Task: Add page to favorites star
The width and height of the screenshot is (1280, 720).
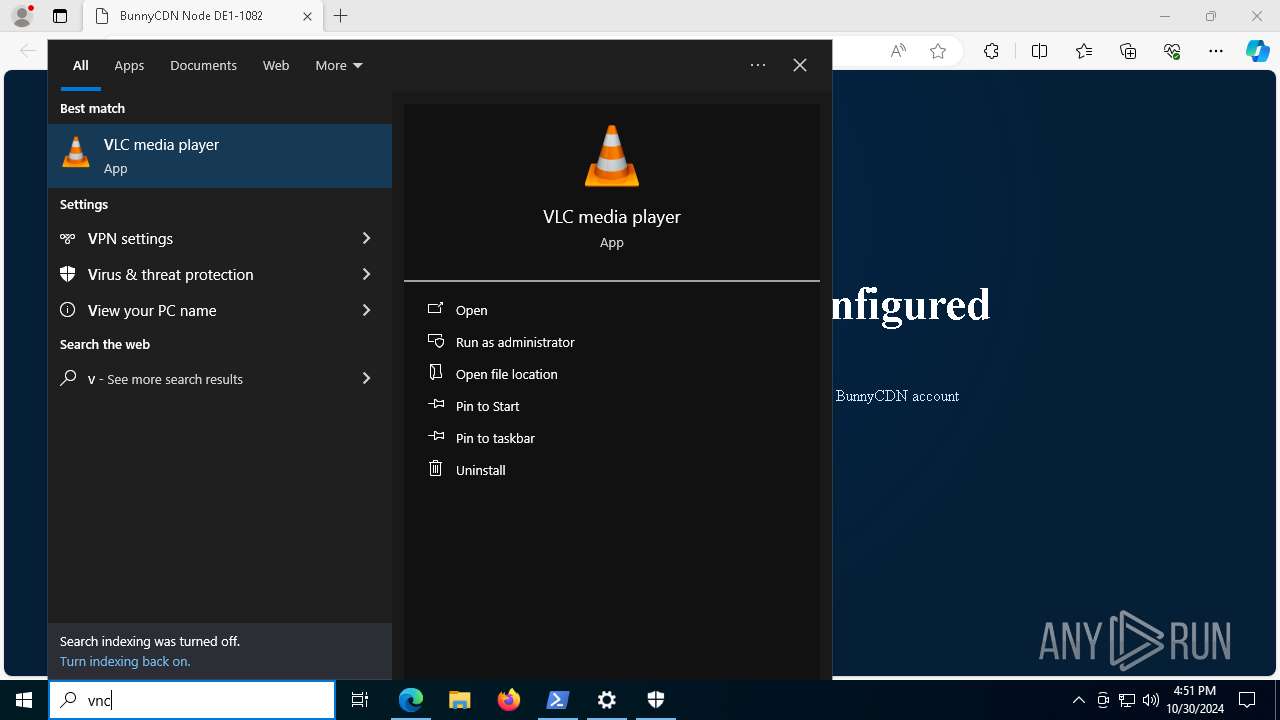Action: point(938,51)
